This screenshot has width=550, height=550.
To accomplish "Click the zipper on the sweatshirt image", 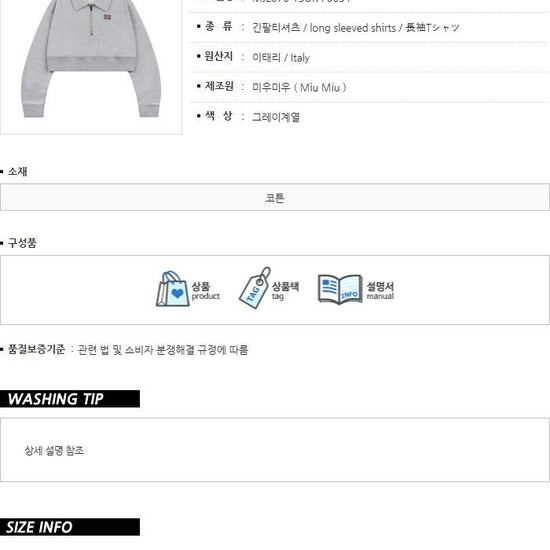I will (x=92, y=21).
